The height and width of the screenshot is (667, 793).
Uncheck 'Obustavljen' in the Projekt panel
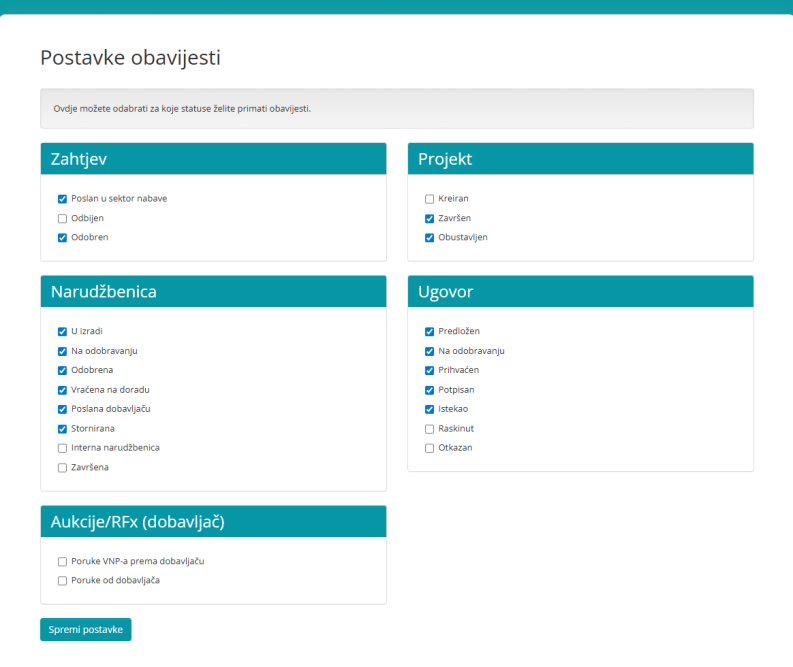click(429, 238)
